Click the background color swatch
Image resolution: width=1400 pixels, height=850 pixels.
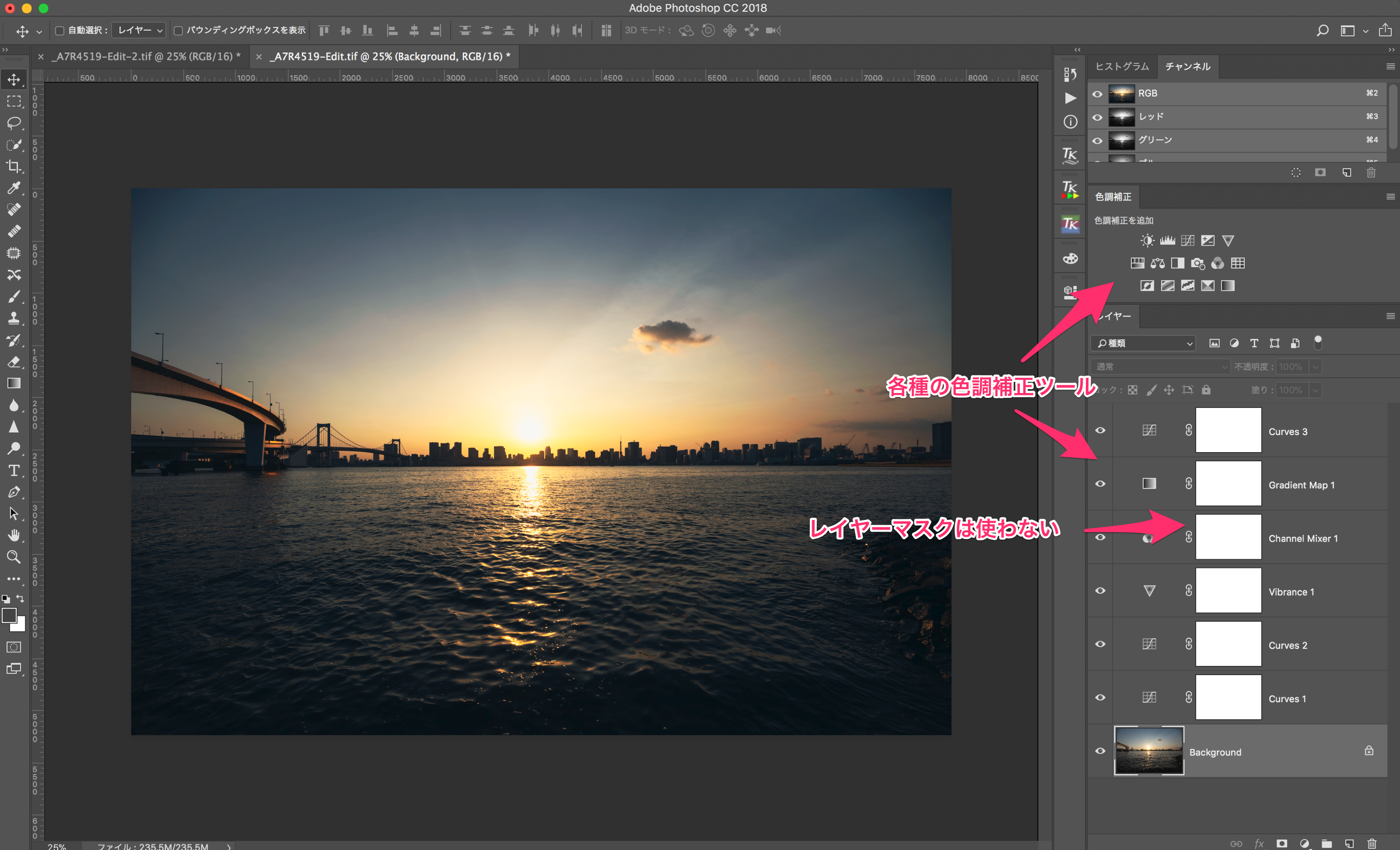coord(19,625)
